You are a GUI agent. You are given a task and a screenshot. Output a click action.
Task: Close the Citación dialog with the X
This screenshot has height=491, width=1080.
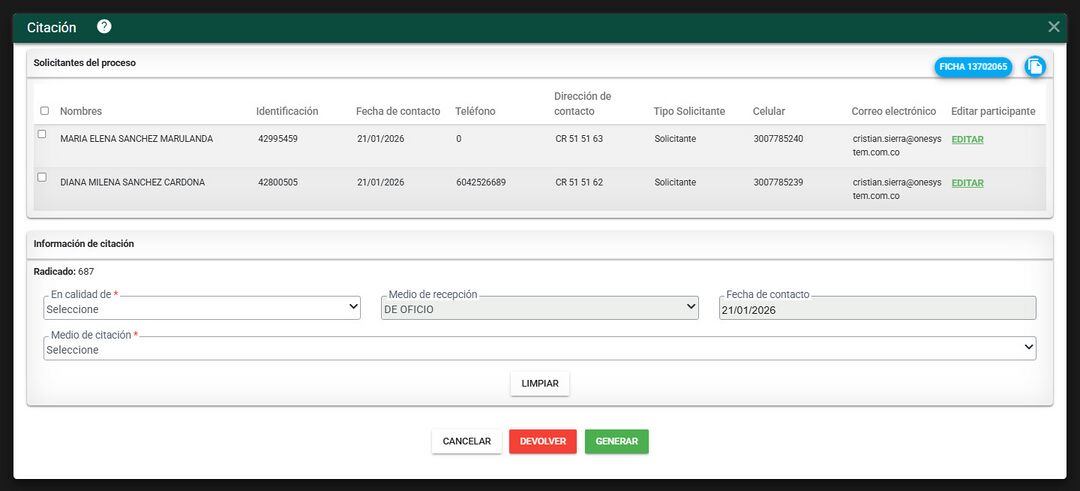(1053, 27)
